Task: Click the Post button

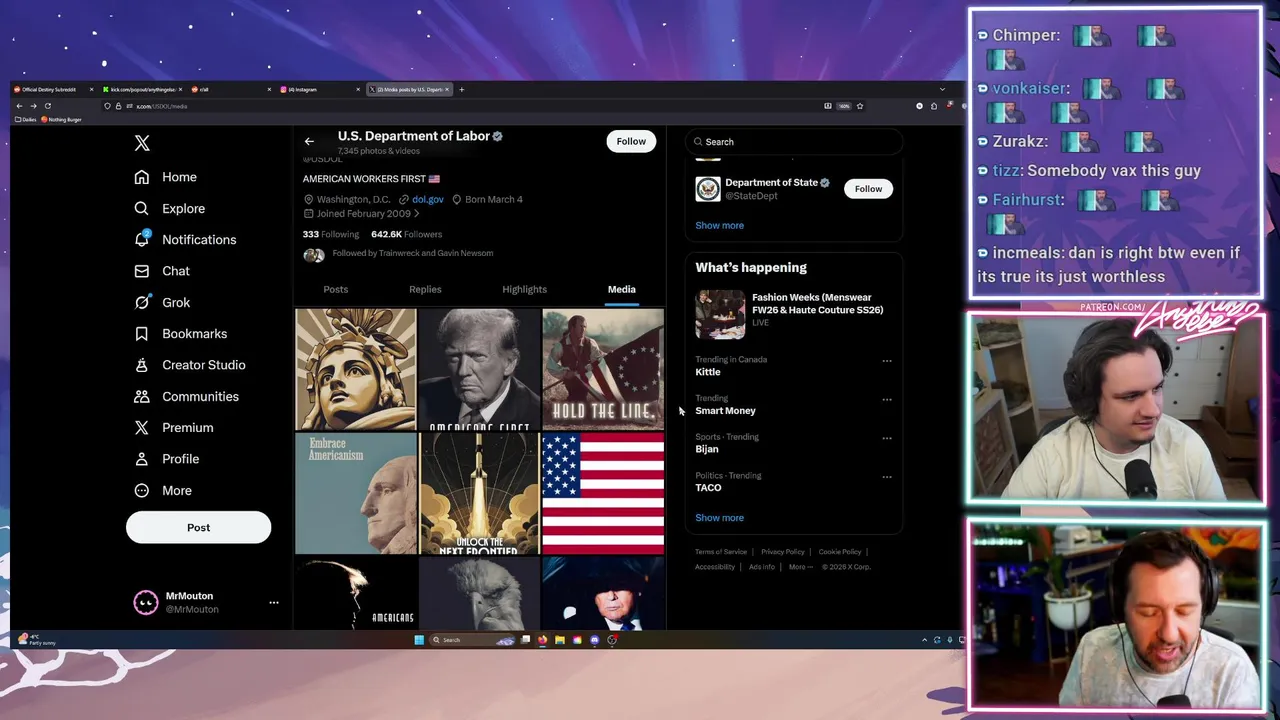Action: tap(198, 527)
